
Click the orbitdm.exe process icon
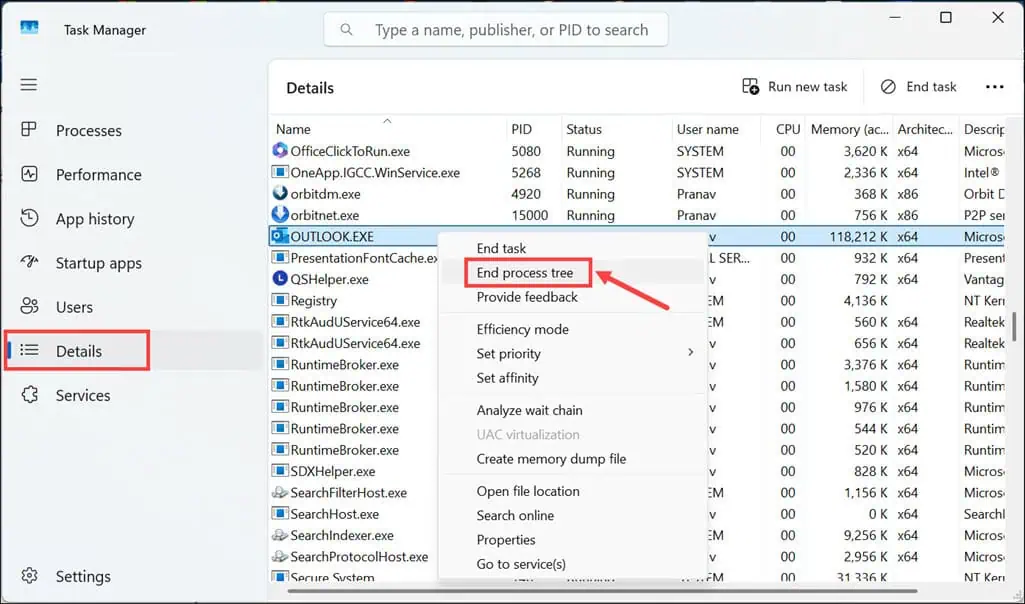pos(280,193)
